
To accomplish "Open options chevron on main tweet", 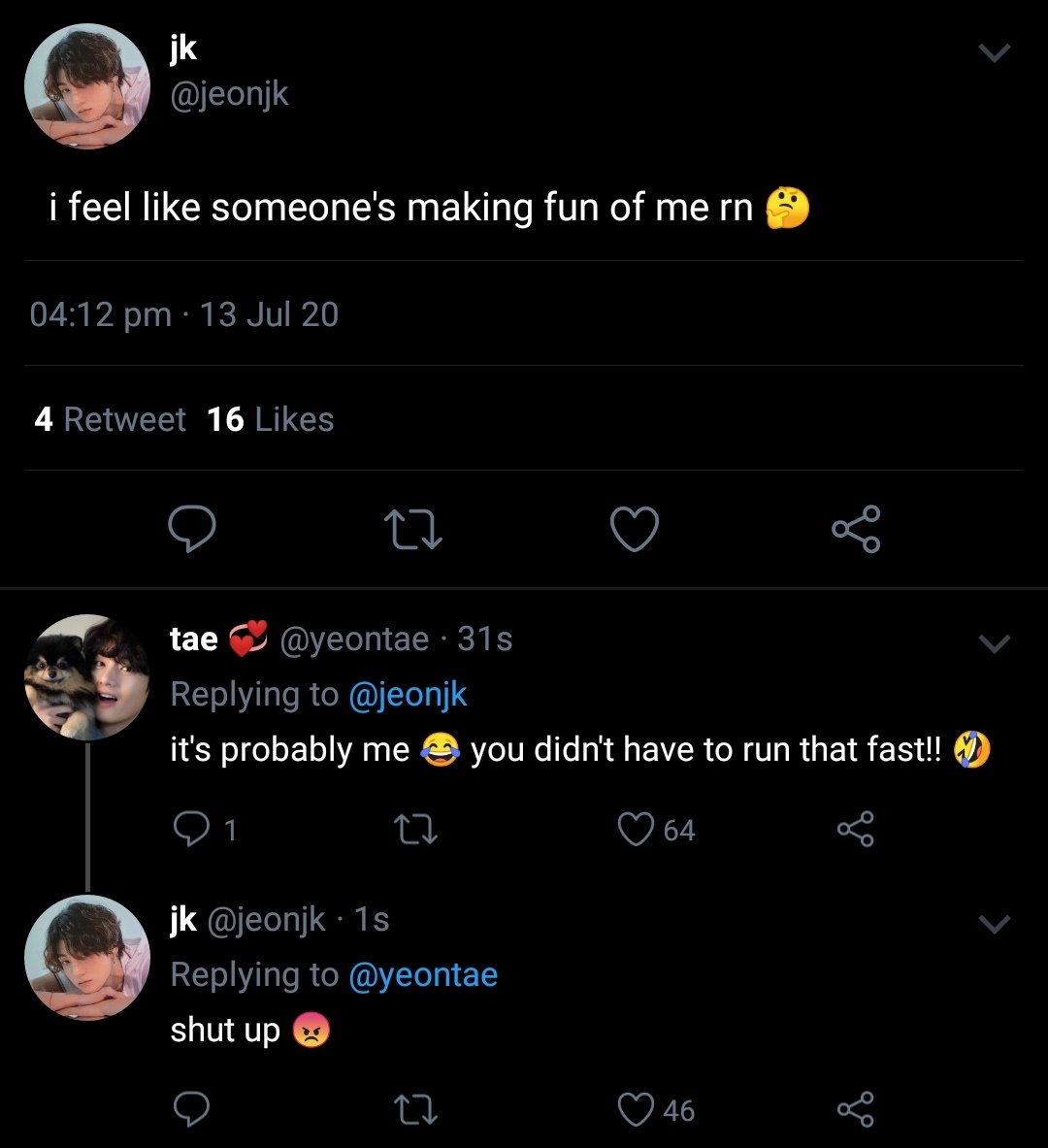I will point(995,53).
